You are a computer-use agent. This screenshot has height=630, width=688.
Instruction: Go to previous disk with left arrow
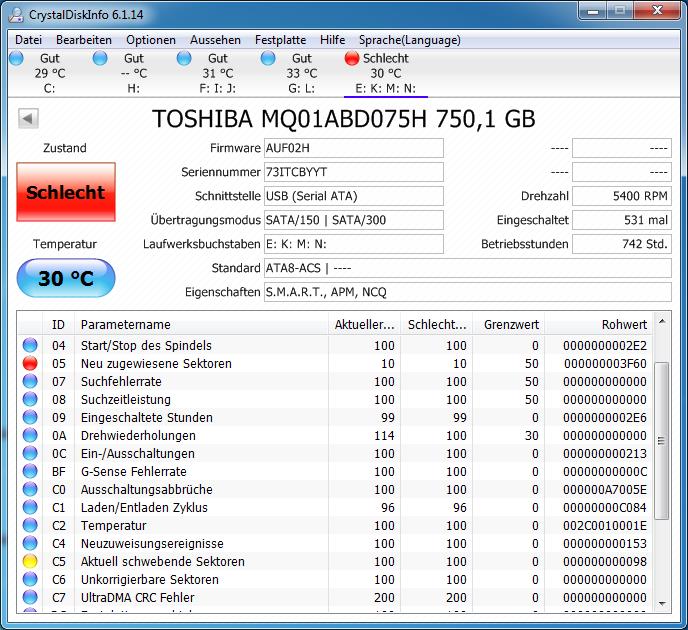pos(28,118)
